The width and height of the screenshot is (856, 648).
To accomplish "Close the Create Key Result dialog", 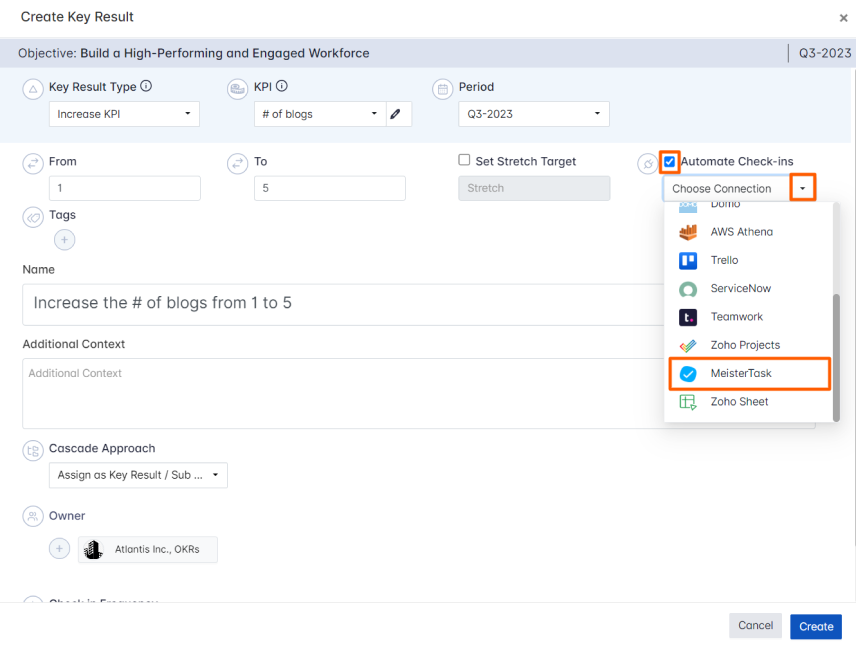I will [843, 18].
